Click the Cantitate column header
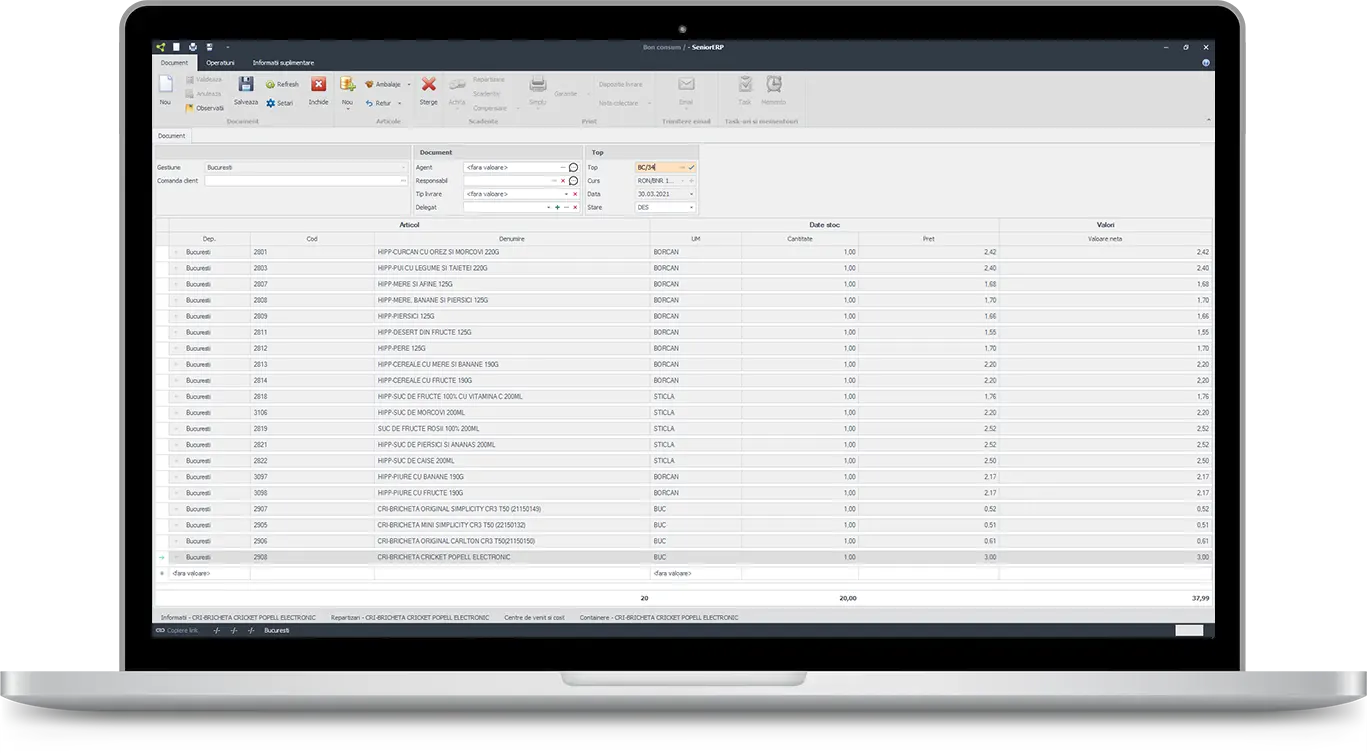 (x=800, y=239)
